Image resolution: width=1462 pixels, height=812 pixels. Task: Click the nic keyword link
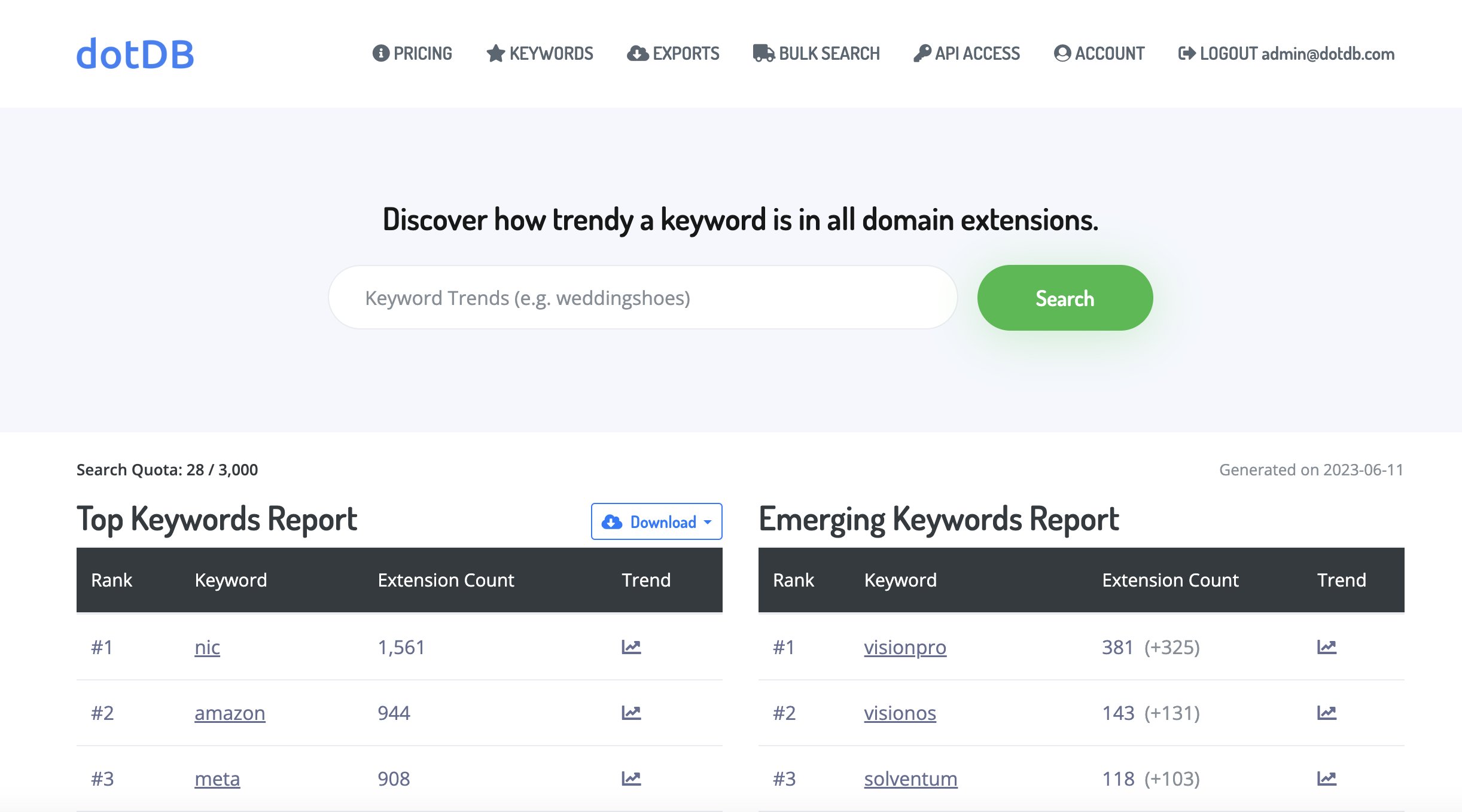(x=208, y=645)
